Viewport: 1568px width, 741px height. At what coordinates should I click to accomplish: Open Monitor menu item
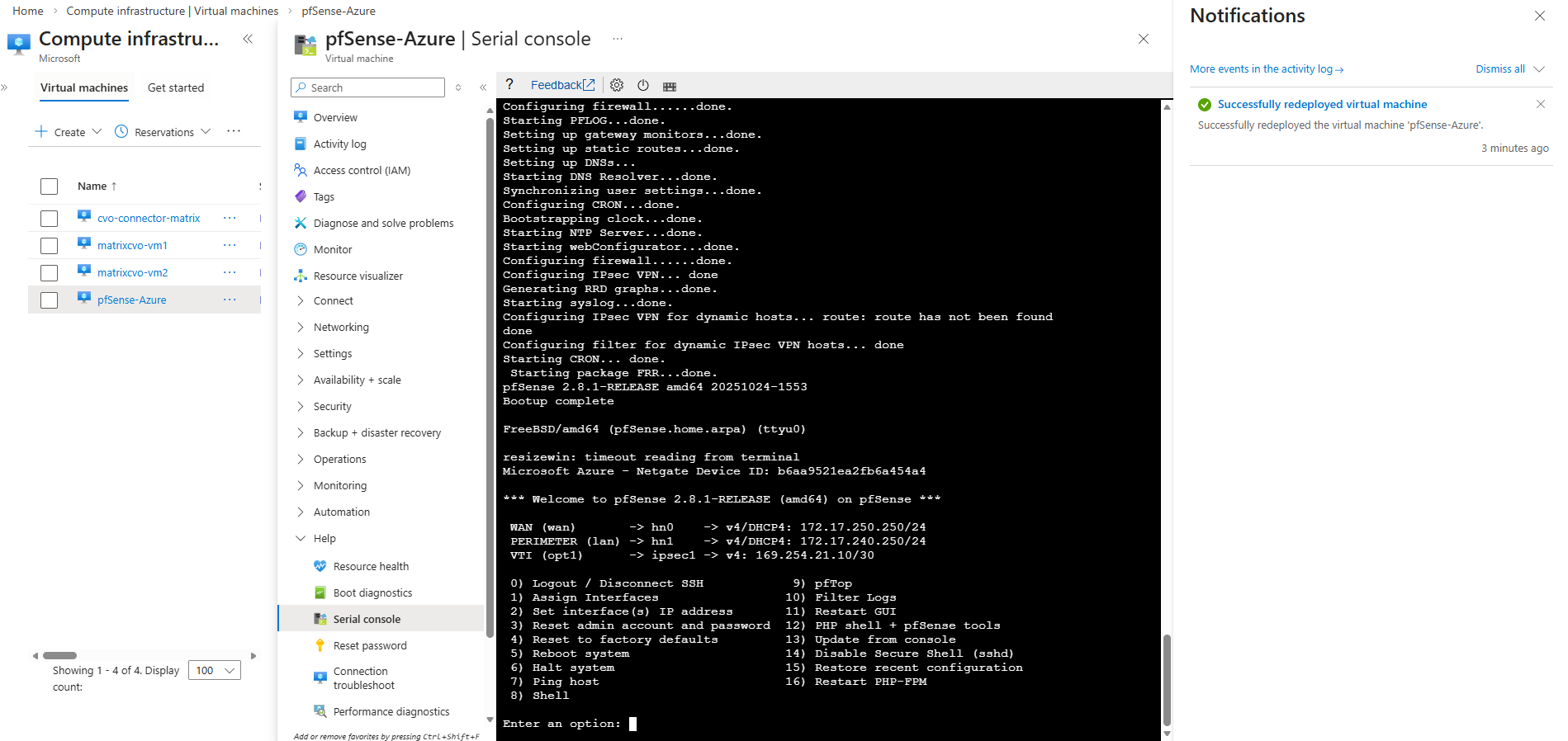(x=333, y=249)
